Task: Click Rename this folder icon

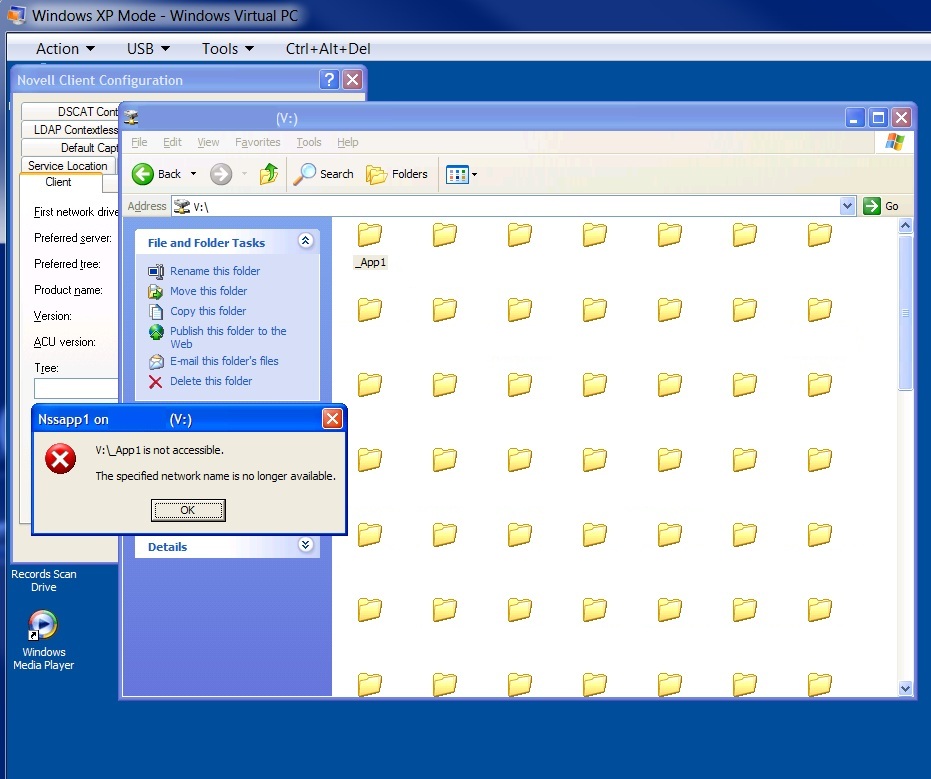Action: point(156,271)
